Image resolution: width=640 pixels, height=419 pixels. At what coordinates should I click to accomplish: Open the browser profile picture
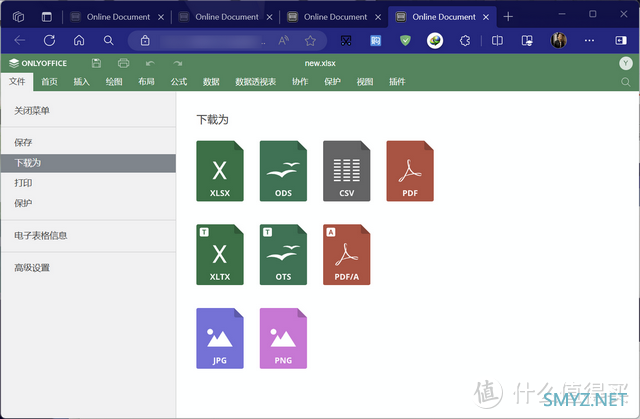tap(558, 40)
